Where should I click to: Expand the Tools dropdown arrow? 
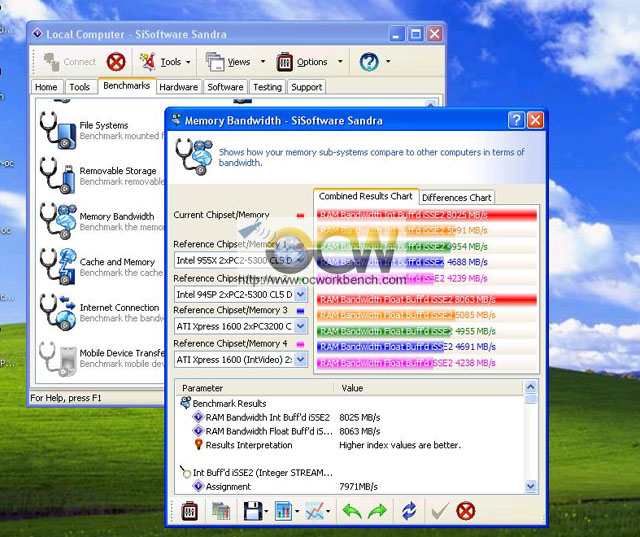tap(188, 62)
